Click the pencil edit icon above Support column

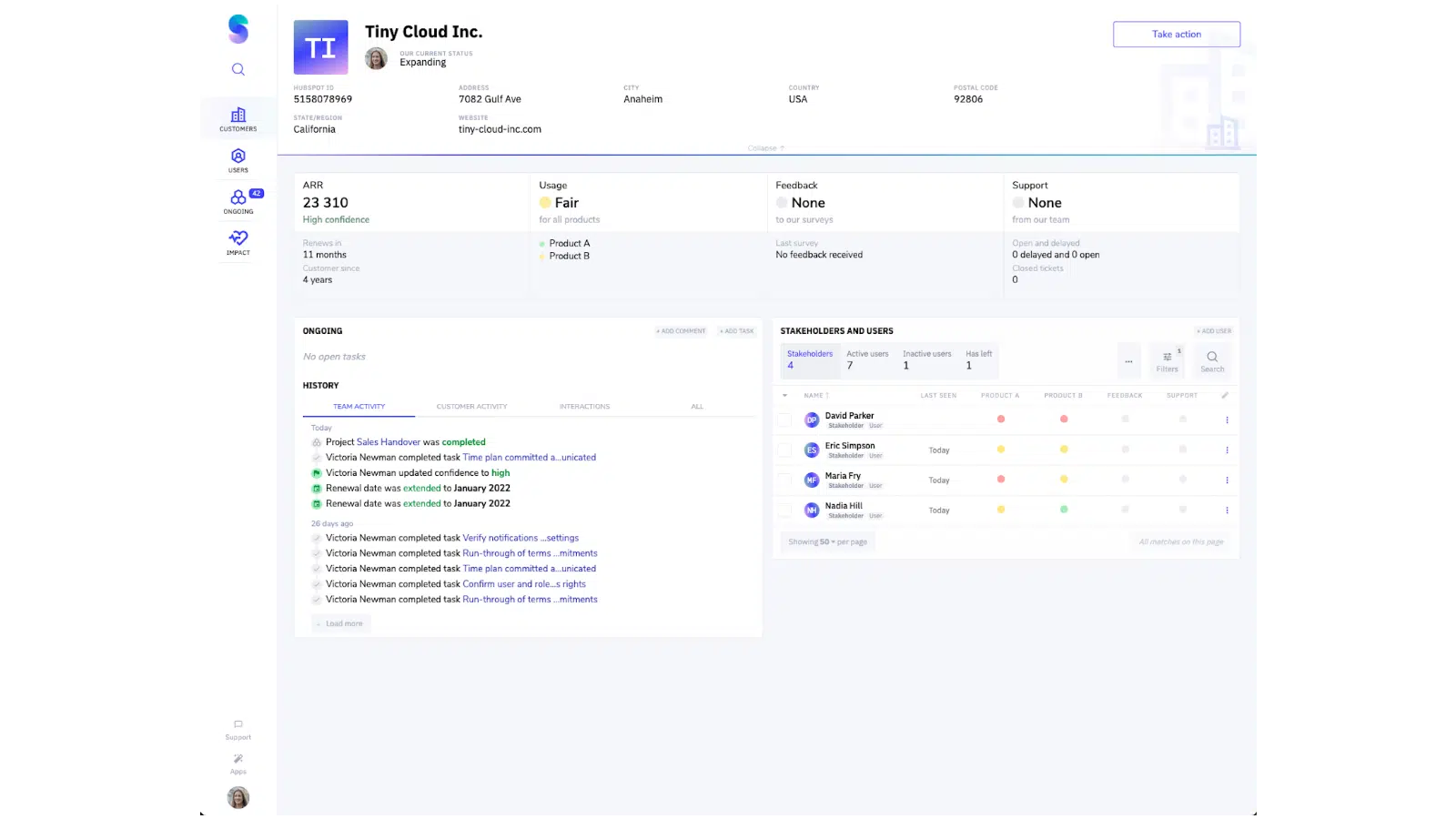coord(1226,394)
